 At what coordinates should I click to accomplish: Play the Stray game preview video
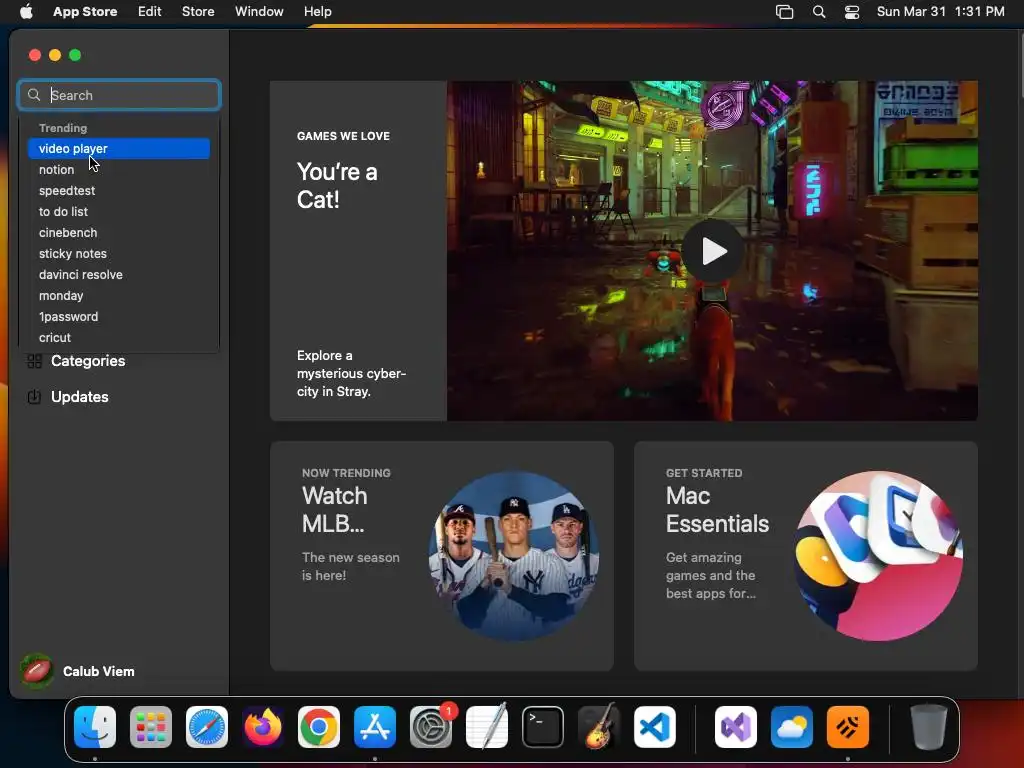(x=712, y=251)
